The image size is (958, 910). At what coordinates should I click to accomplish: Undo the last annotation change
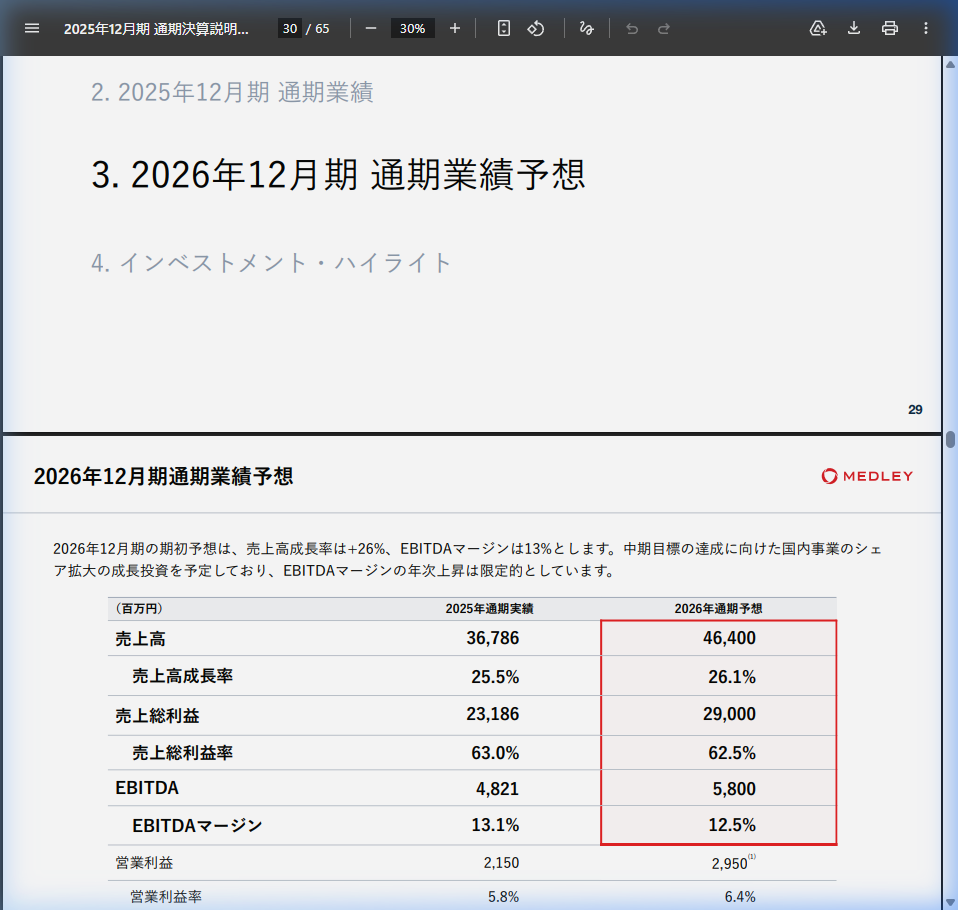click(631, 28)
